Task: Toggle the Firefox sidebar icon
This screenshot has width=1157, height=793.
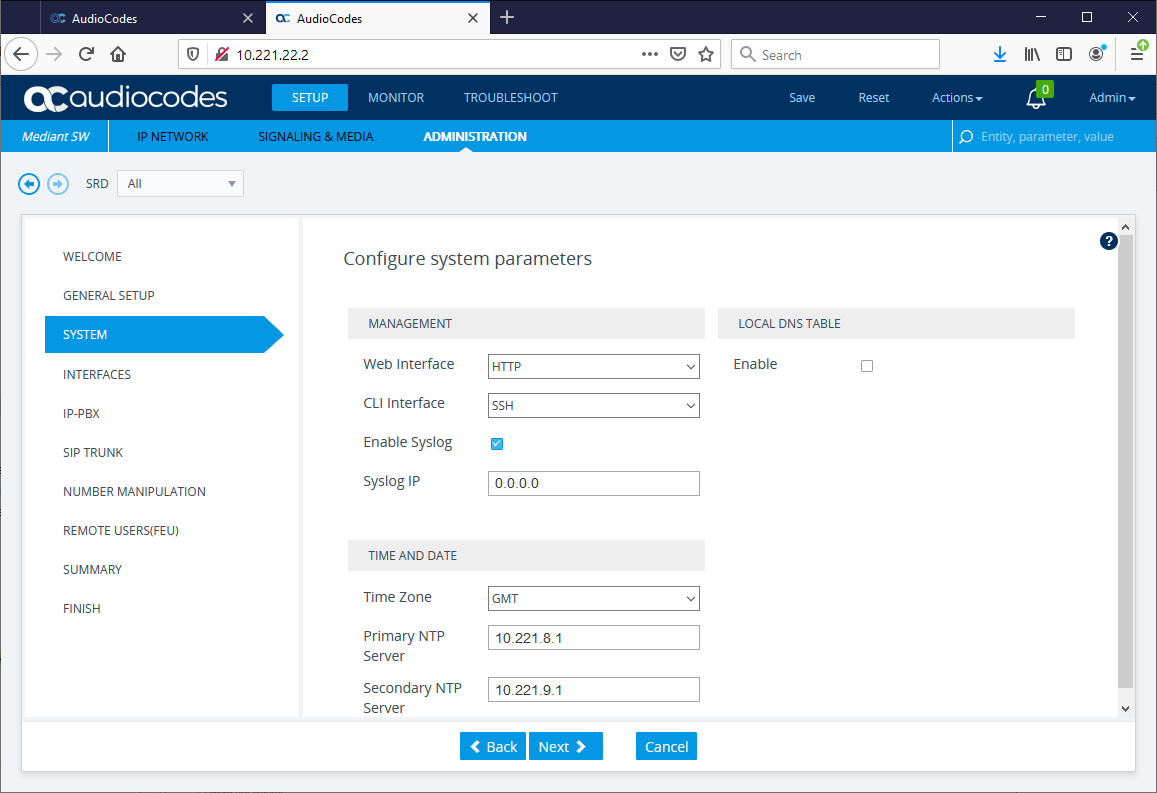Action: point(1063,55)
